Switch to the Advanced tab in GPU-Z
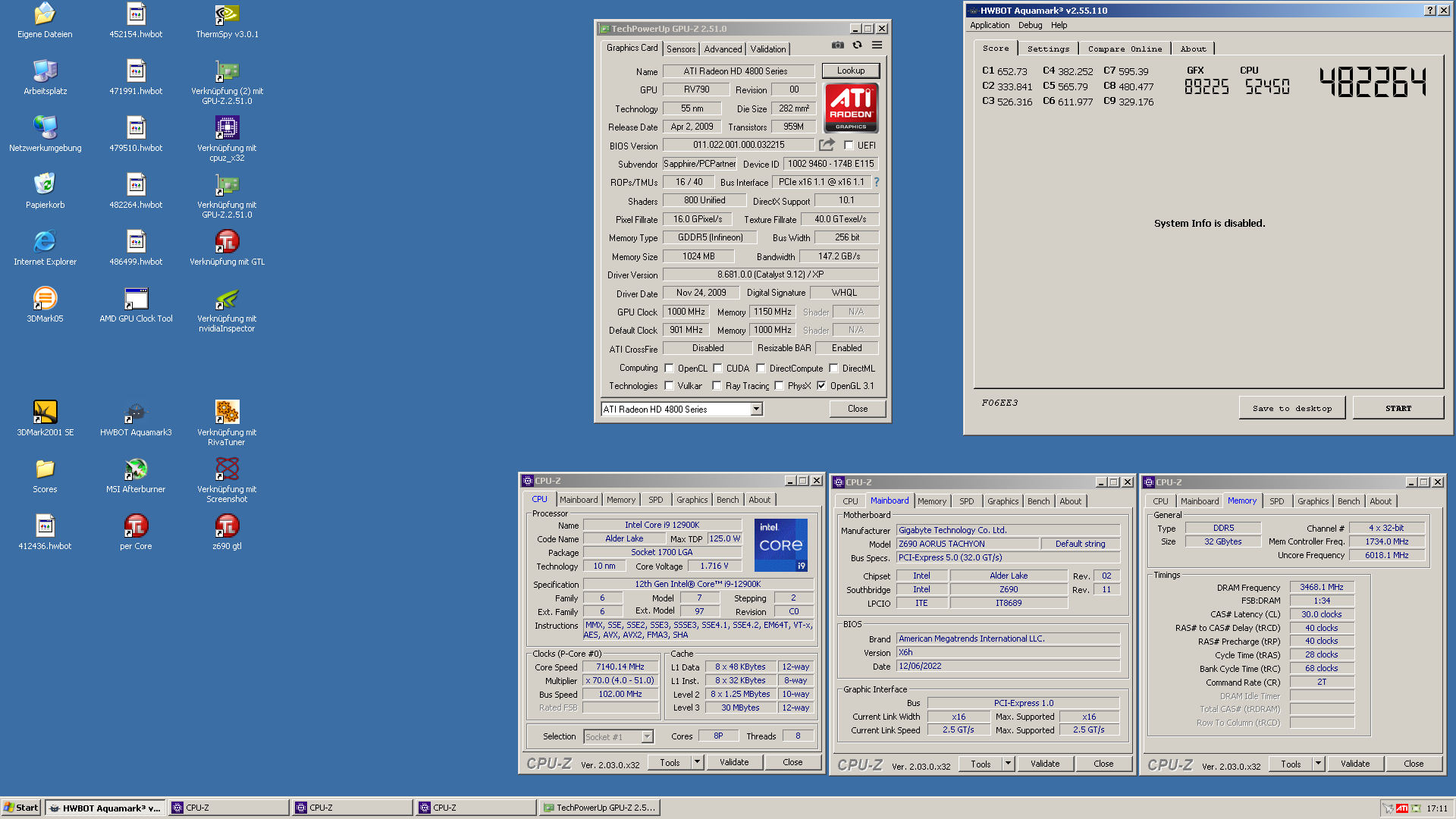This screenshot has width=1456, height=819. point(723,49)
